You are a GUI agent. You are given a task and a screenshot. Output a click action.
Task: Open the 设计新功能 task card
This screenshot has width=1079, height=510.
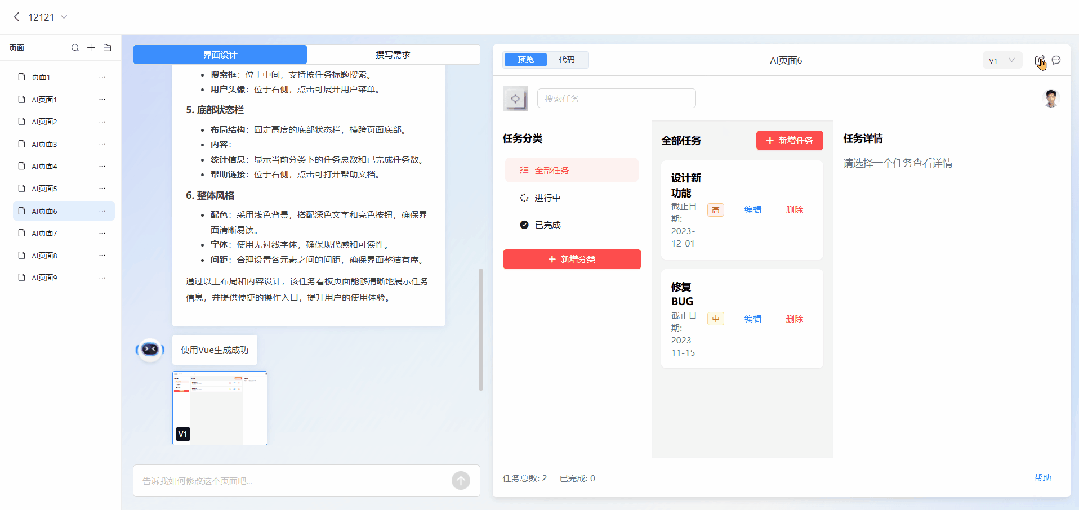[x=742, y=210]
